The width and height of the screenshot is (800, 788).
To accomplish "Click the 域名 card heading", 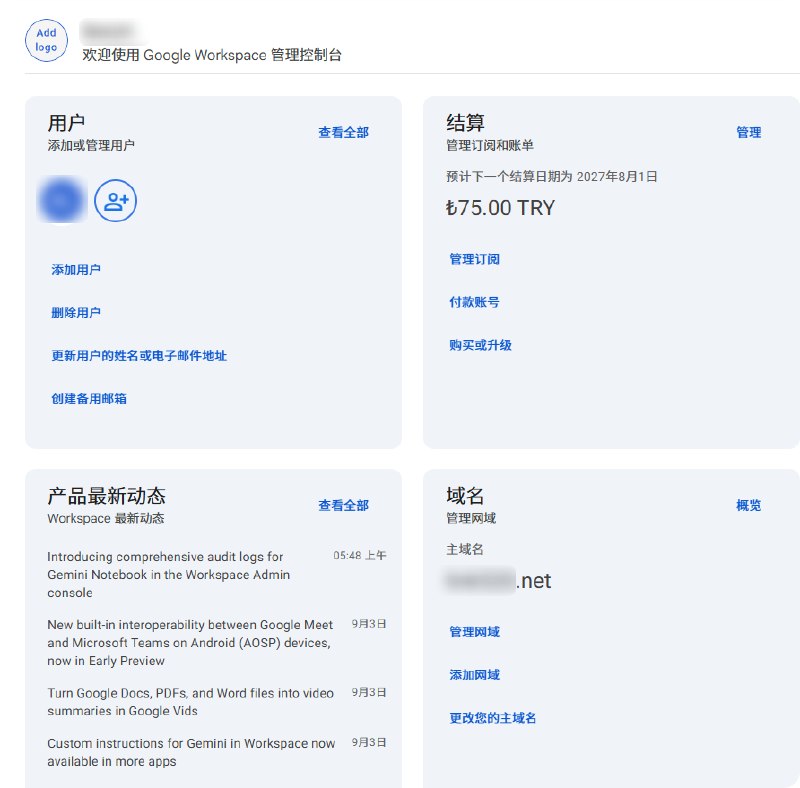I will 465,496.
